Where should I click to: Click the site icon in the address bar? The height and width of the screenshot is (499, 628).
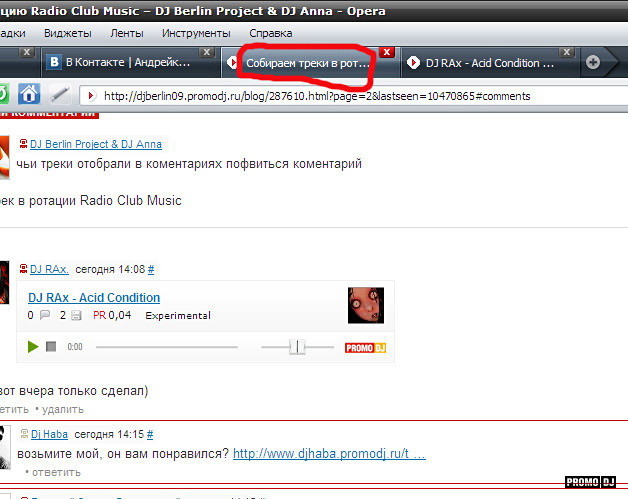pyautogui.click(x=91, y=96)
